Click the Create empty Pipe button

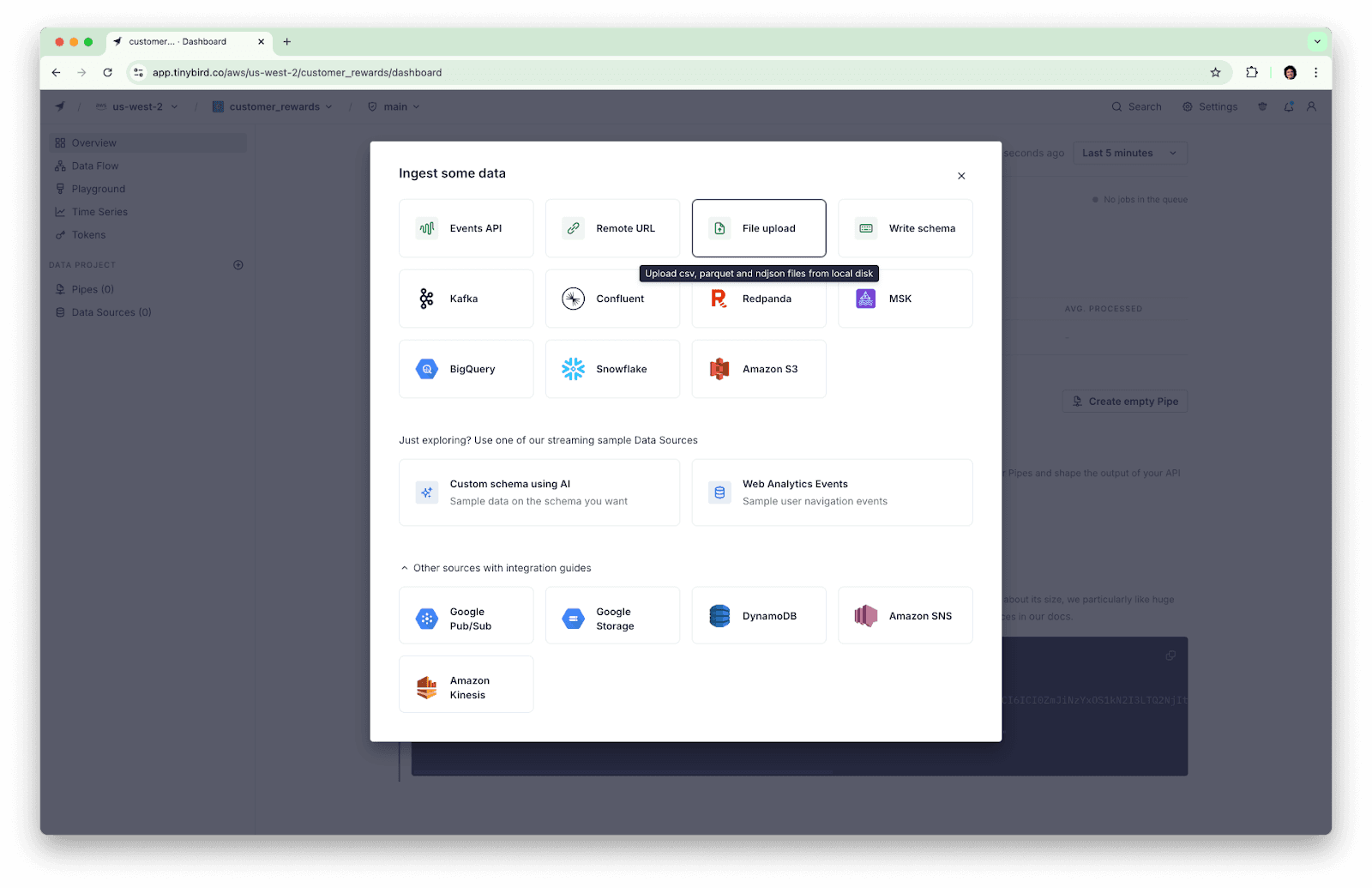(x=1125, y=402)
